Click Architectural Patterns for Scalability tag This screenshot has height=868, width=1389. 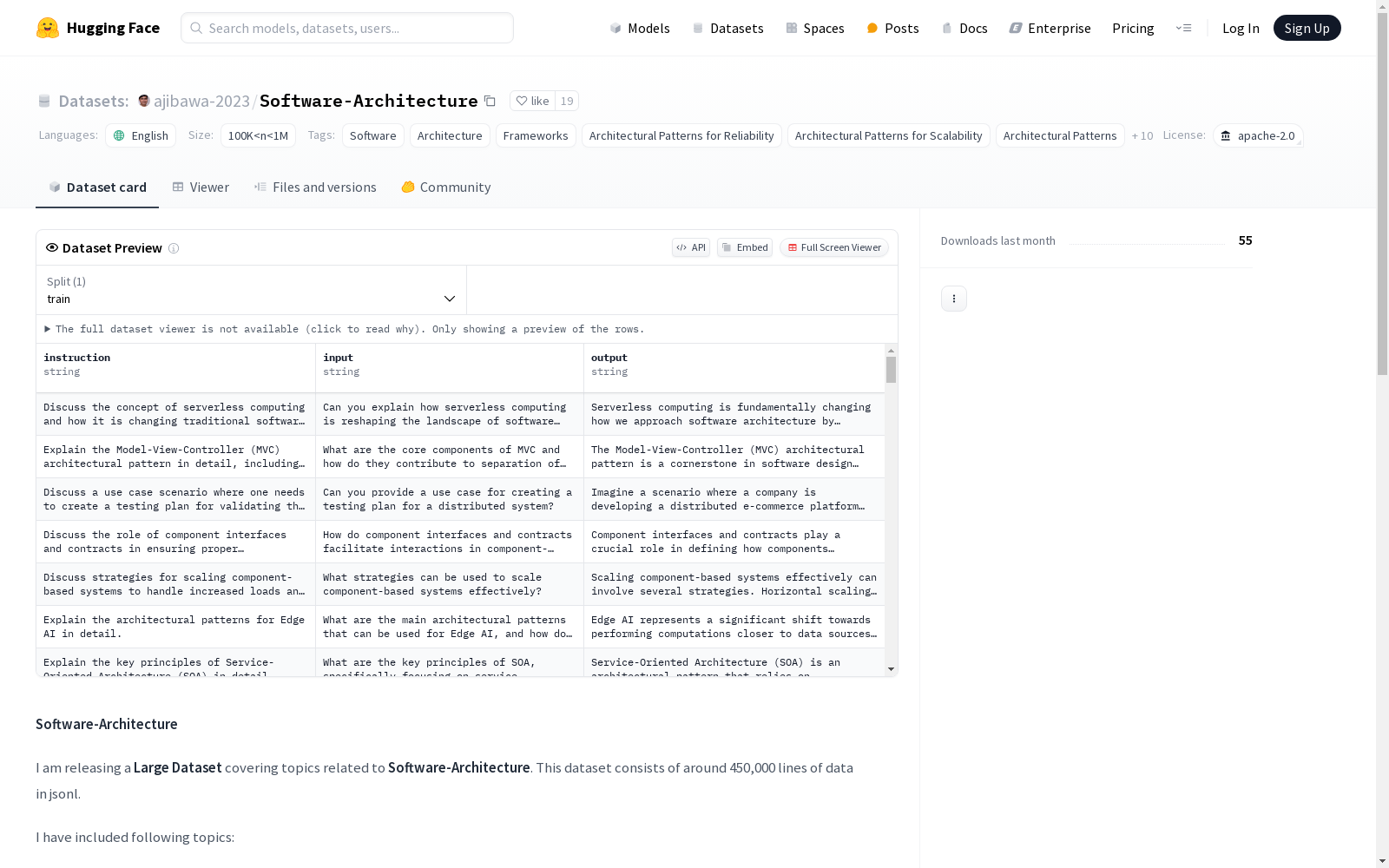pyautogui.click(x=889, y=135)
